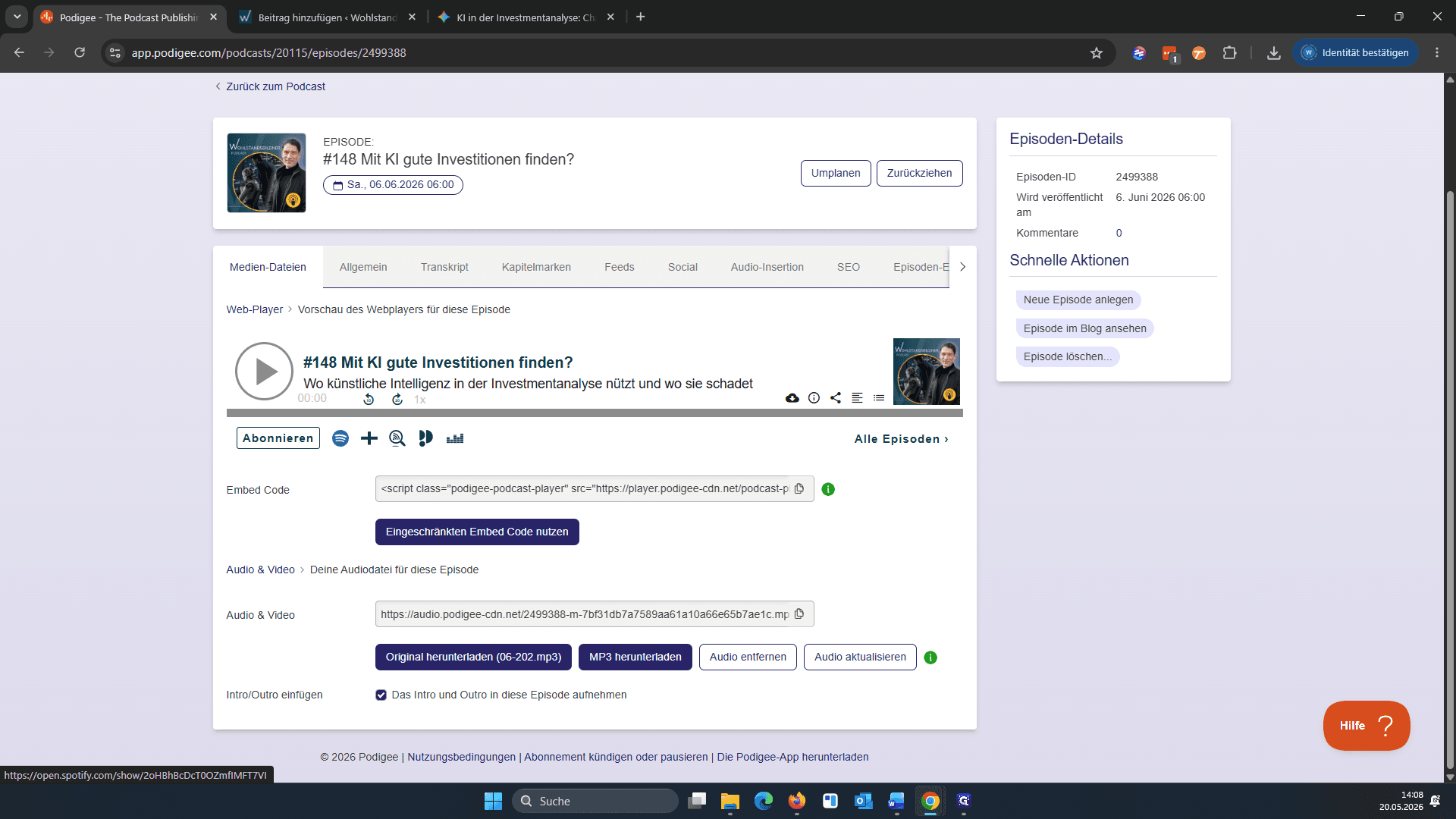
Task: Skip forward 20 seconds in the web player
Action: [397, 399]
